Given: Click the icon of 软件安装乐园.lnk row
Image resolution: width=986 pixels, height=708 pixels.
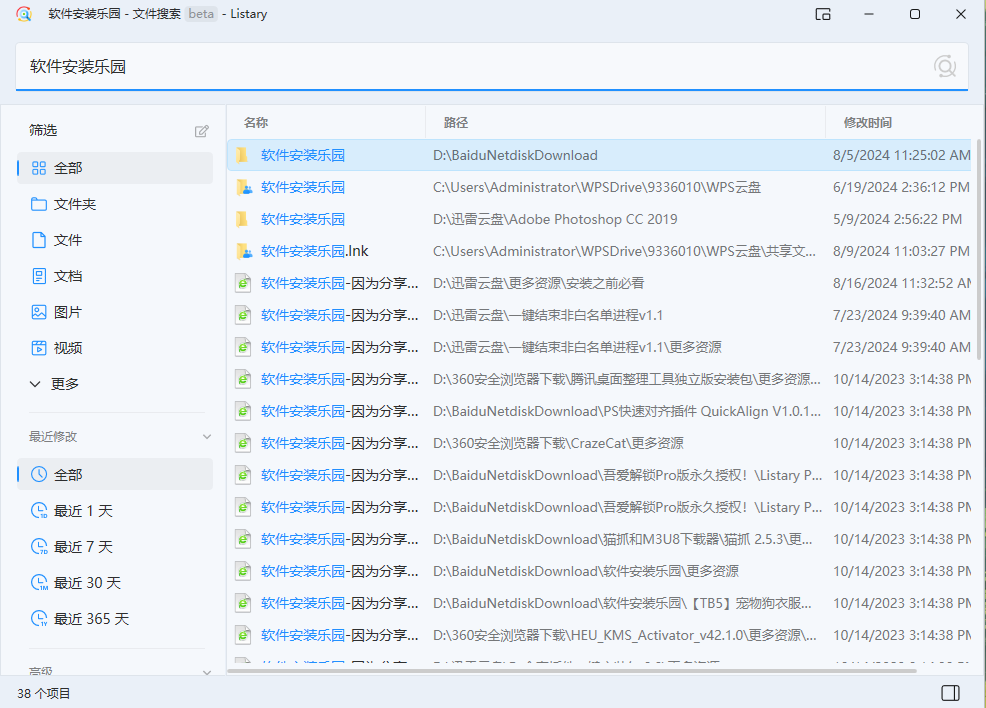Looking at the screenshot, I should 244,252.
